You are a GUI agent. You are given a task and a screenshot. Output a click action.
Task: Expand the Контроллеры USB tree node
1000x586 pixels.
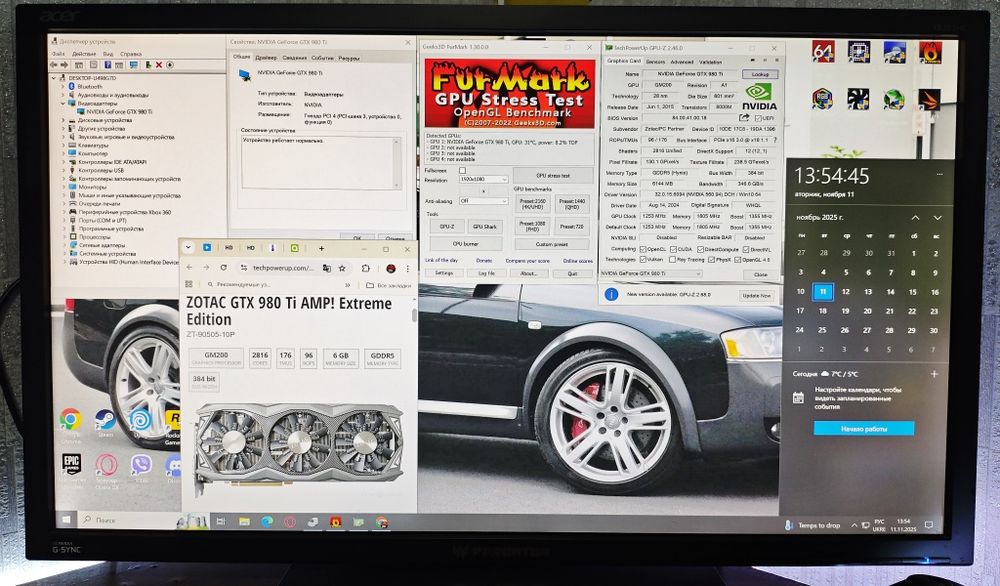pyautogui.click(x=64, y=170)
